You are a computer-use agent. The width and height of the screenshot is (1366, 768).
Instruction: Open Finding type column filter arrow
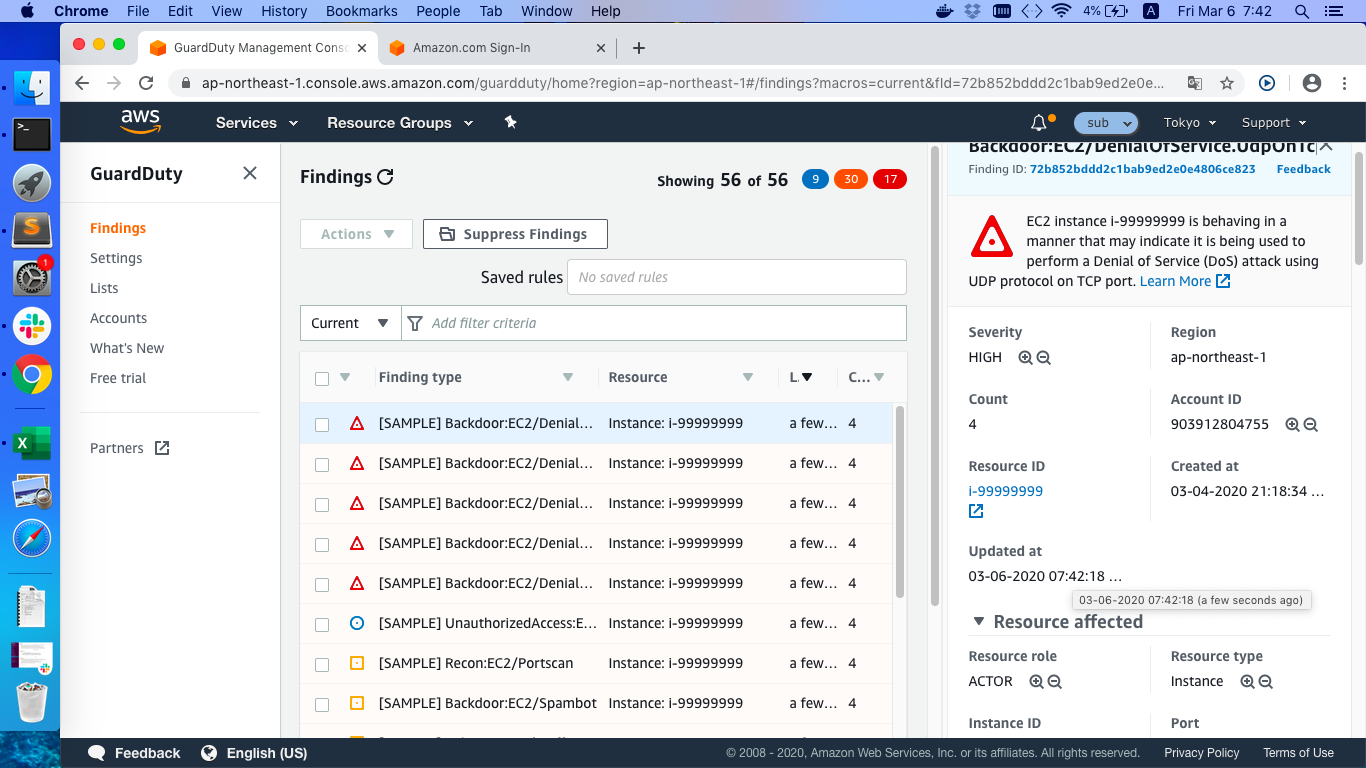point(568,378)
